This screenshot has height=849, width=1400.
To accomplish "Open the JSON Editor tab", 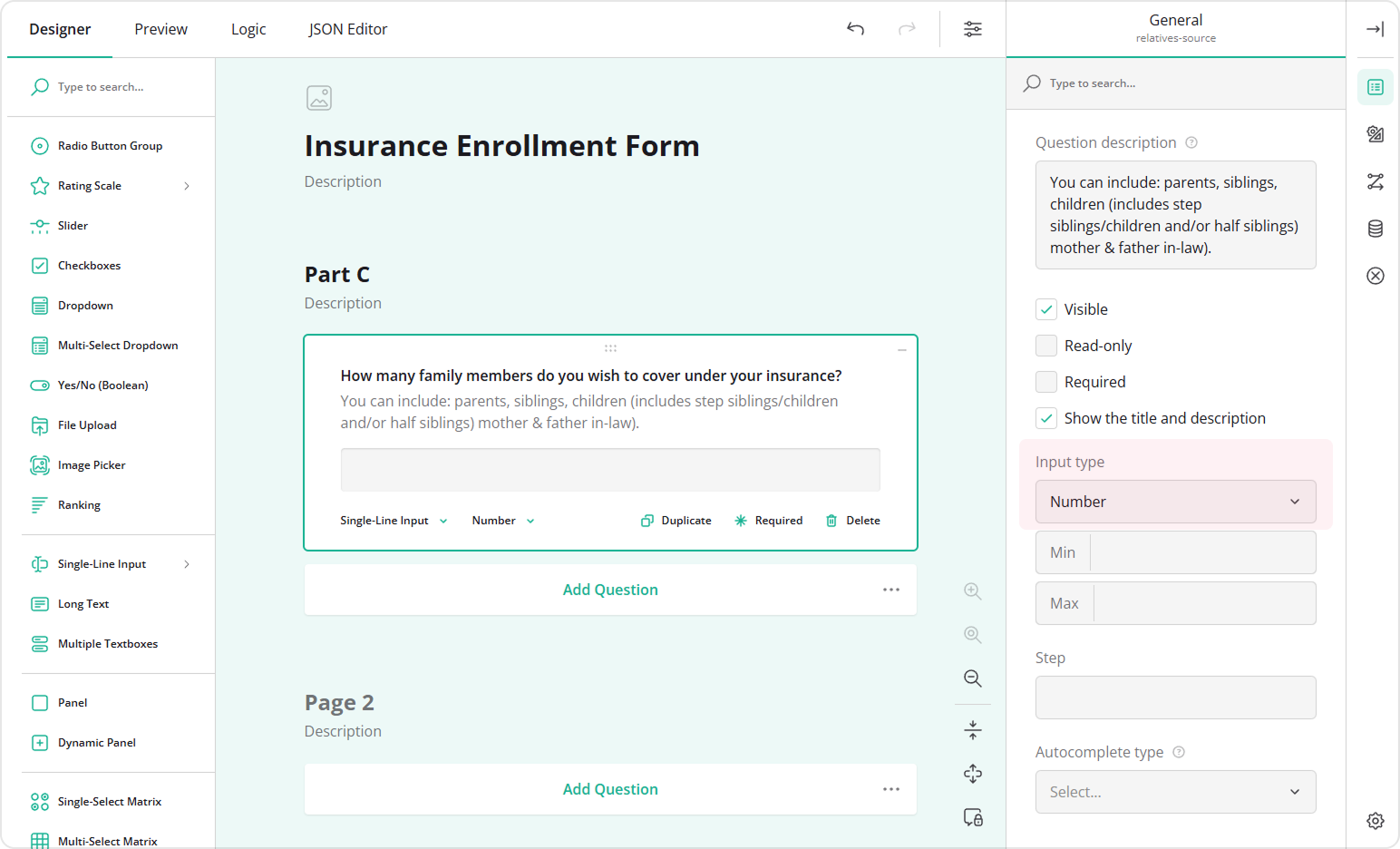I will click(347, 29).
